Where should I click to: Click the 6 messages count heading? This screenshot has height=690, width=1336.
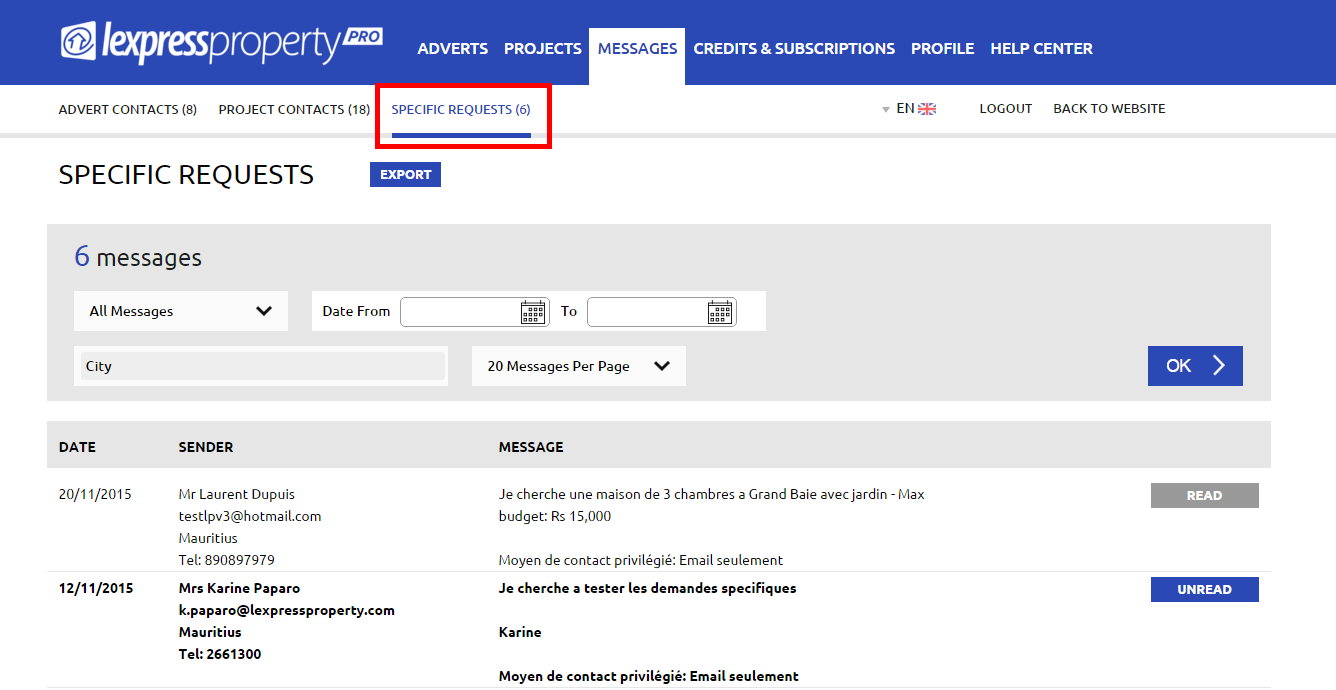pos(138,257)
